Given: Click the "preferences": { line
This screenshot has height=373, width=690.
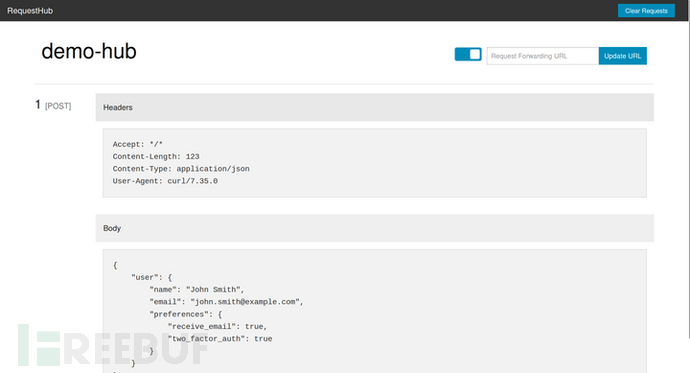Looking at the screenshot, I should click(x=186, y=314).
